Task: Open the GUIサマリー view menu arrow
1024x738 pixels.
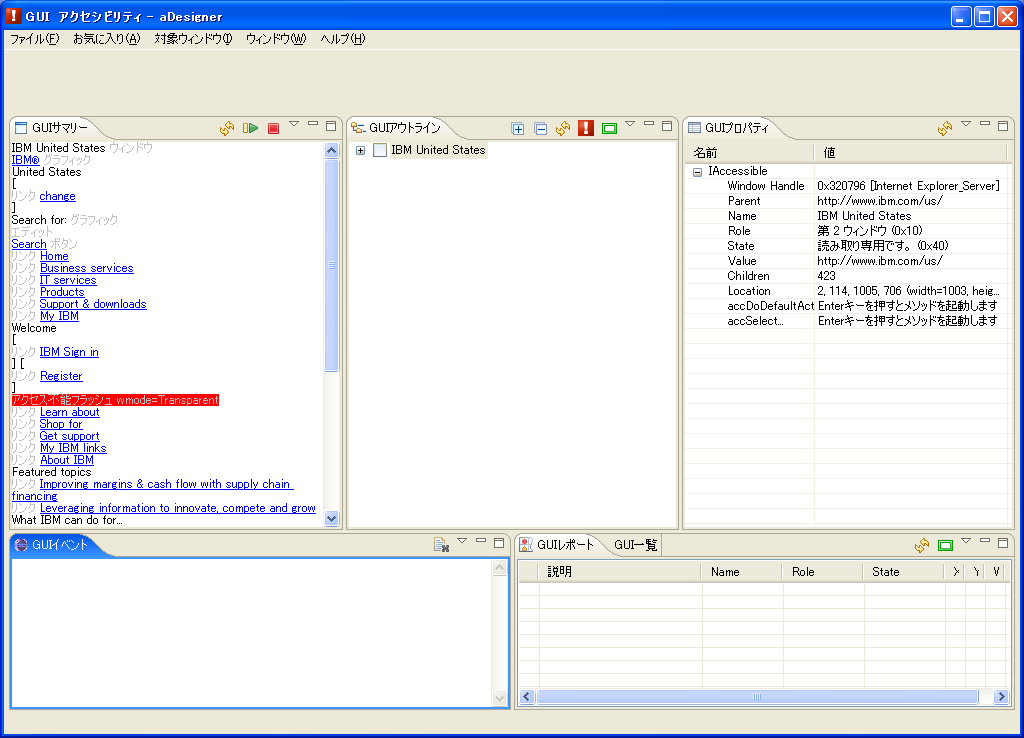Action: (294, 123)
